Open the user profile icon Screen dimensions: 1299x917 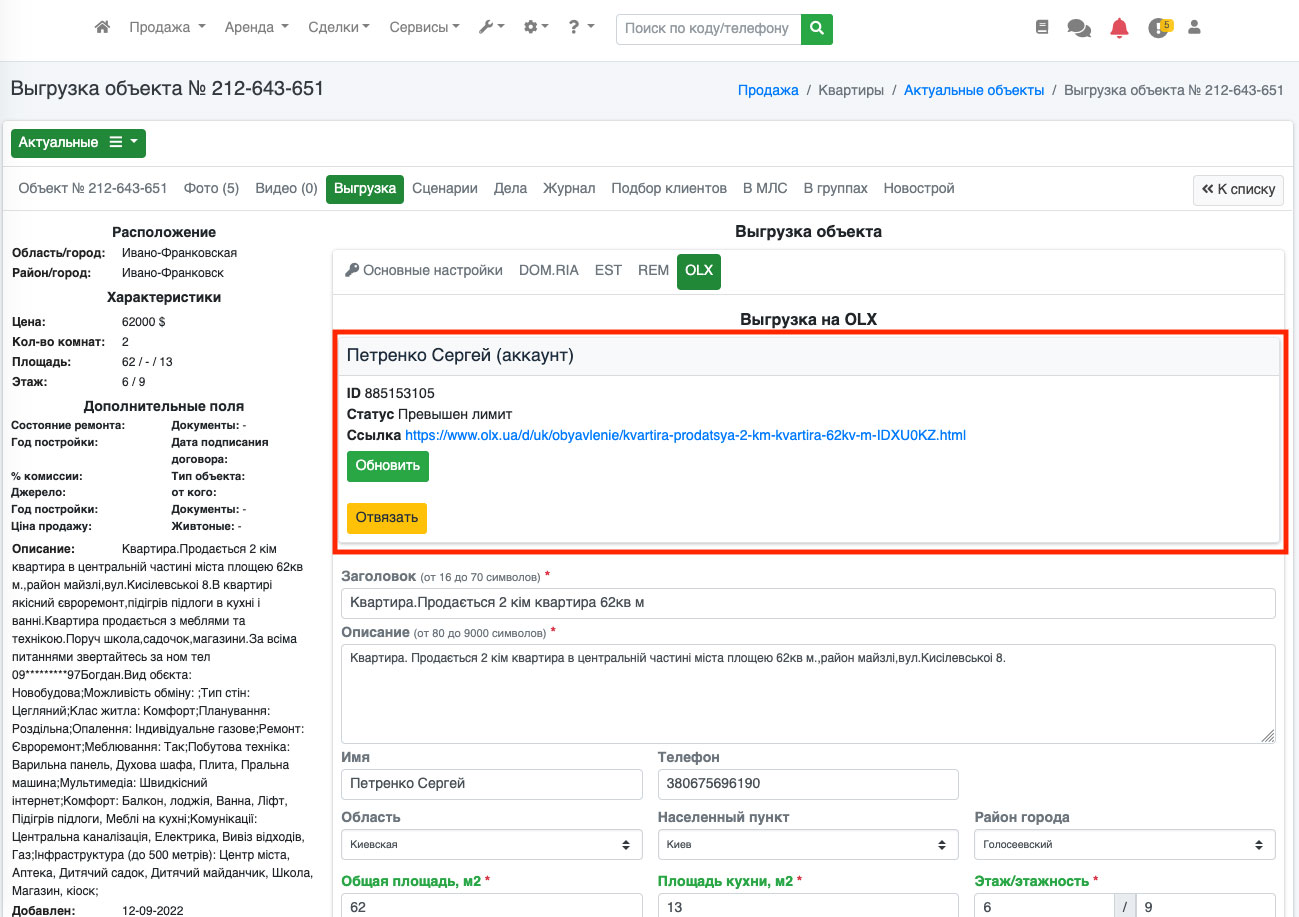point(1194,28)
